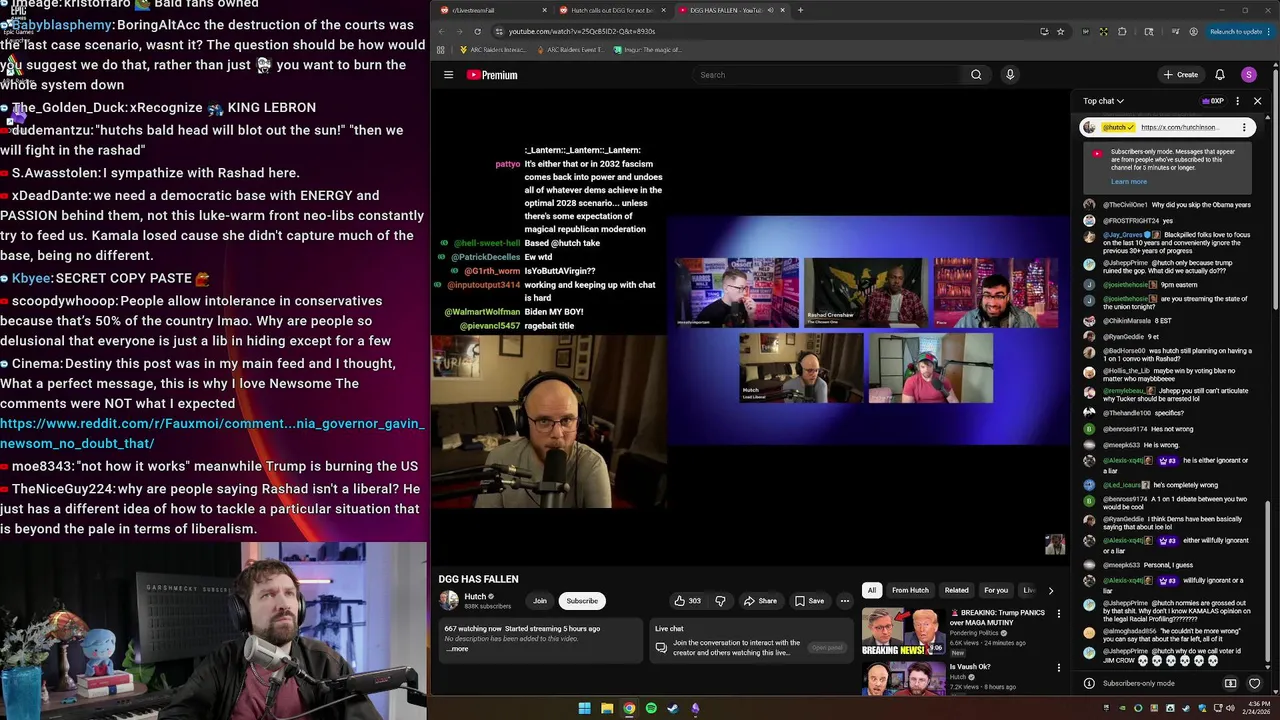Open Chrome apps grid in bookmarks bar
Viewport: 1280px width, 720px height.
(441, 49)
